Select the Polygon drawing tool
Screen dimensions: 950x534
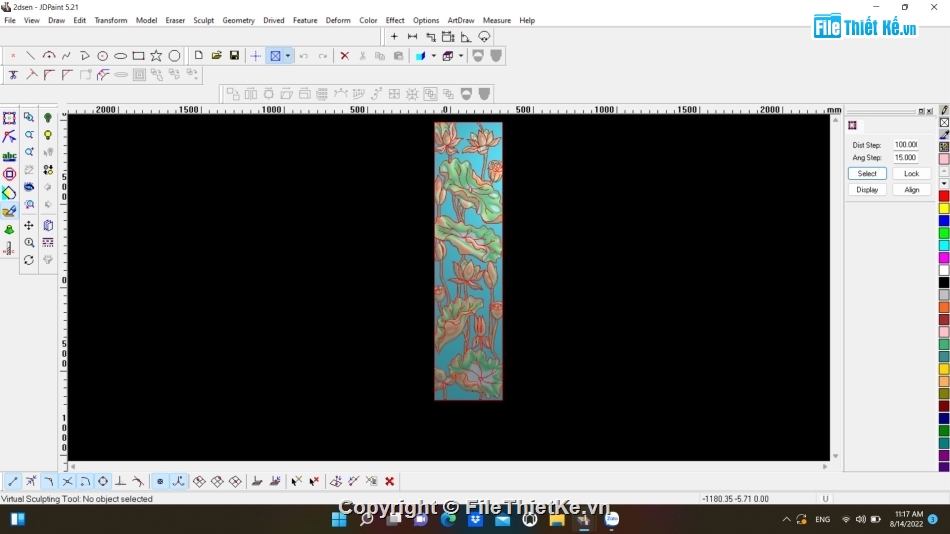(x=174, y=56)
